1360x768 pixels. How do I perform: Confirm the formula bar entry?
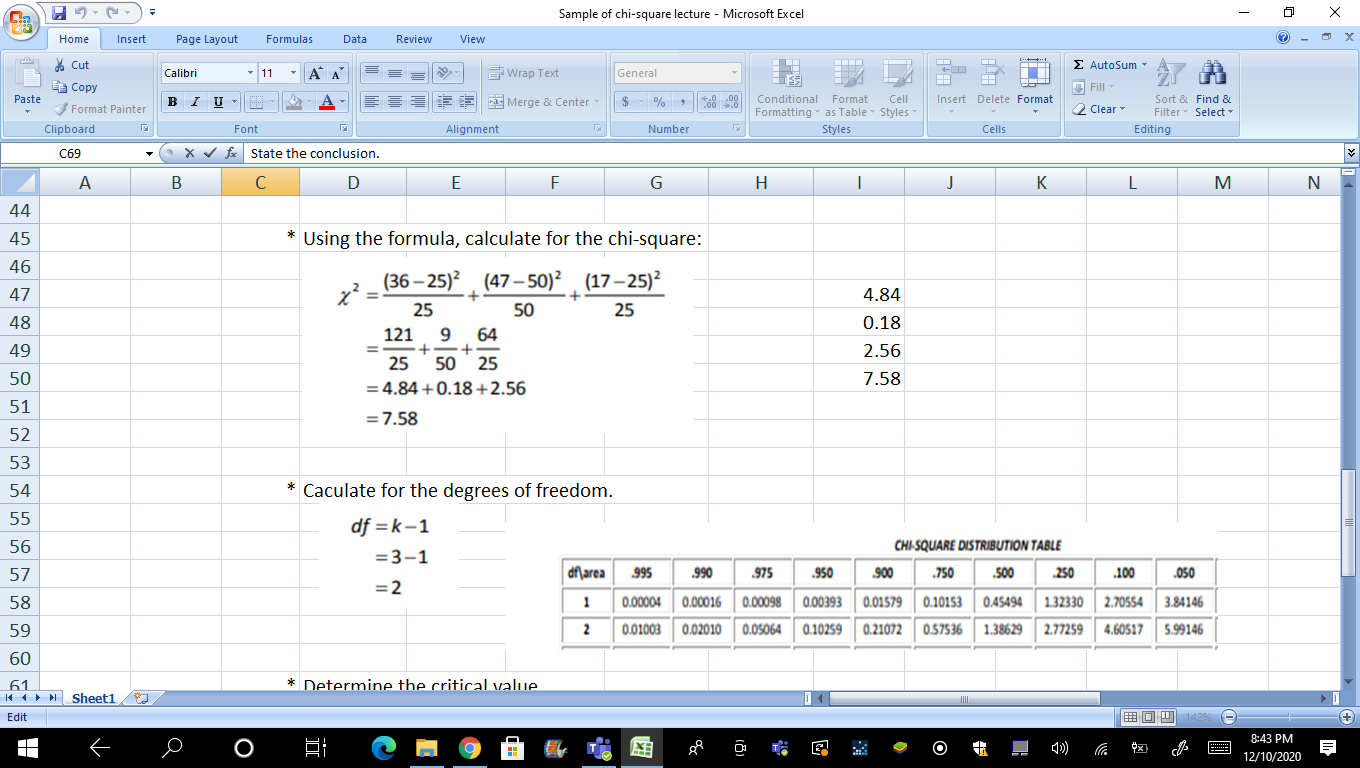click(x=210, y=153)
